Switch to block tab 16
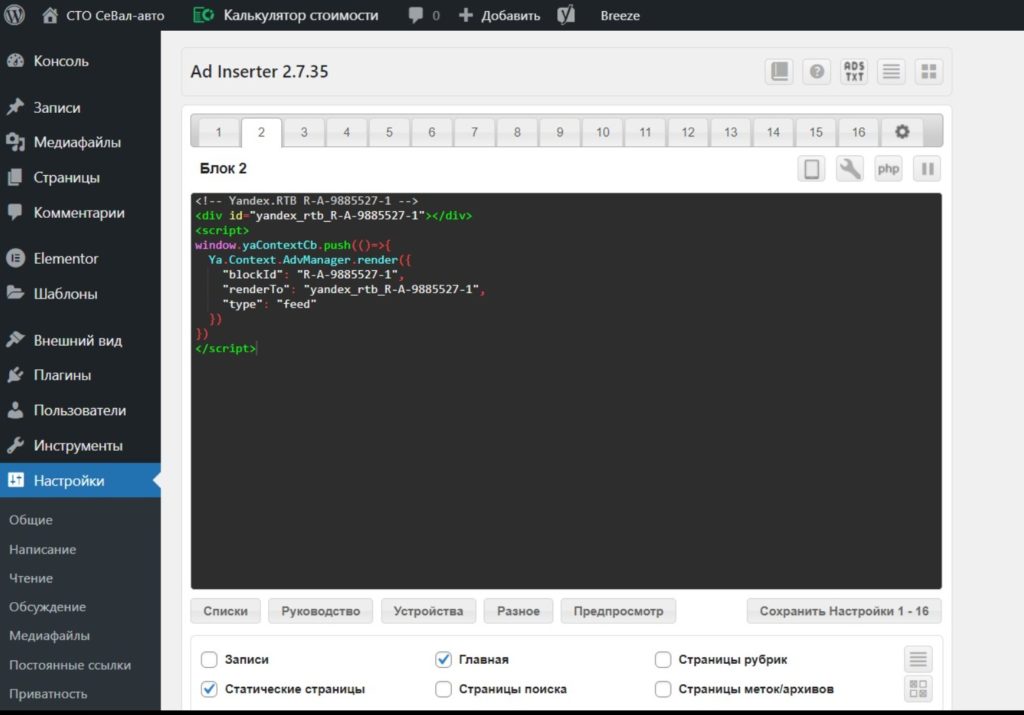This screenshot has height=715, width=1024. pyautogui.click(x=859, y=133)
